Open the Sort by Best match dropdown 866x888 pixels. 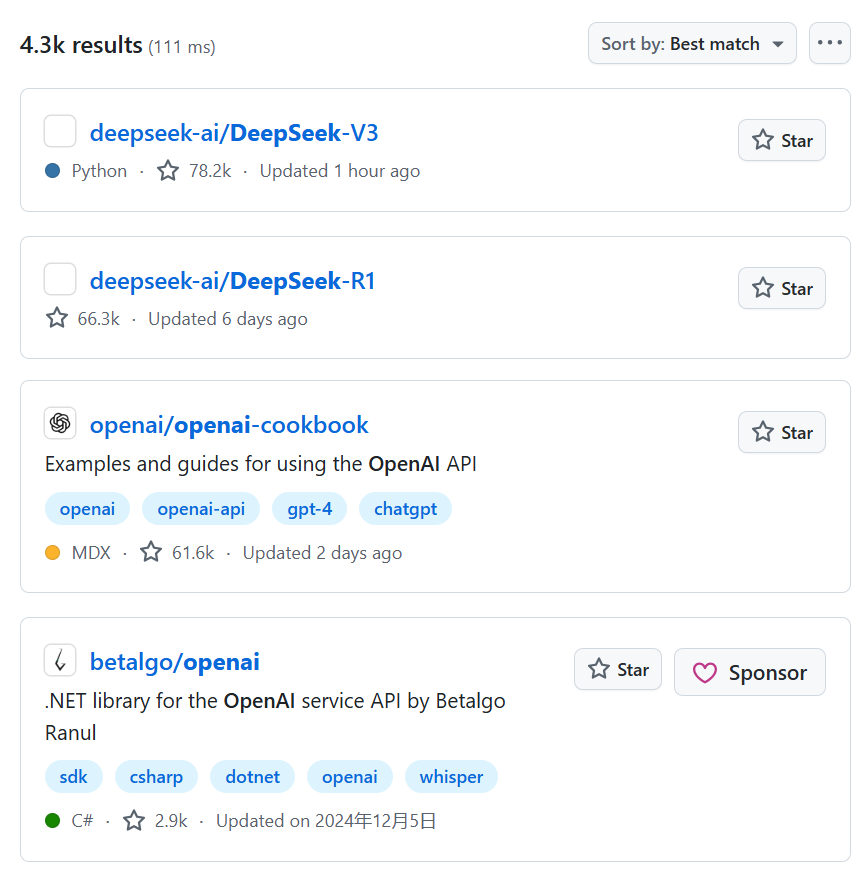click(x=692, y=43)
